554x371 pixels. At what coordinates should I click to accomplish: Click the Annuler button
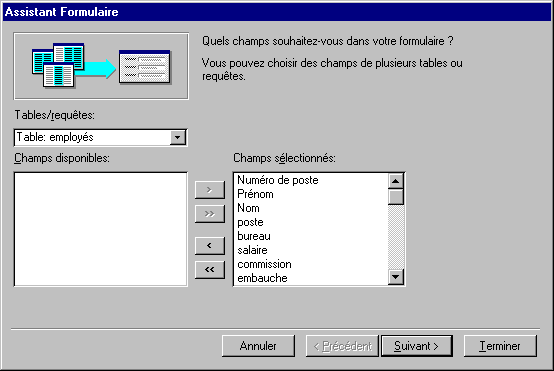[258, 346]
